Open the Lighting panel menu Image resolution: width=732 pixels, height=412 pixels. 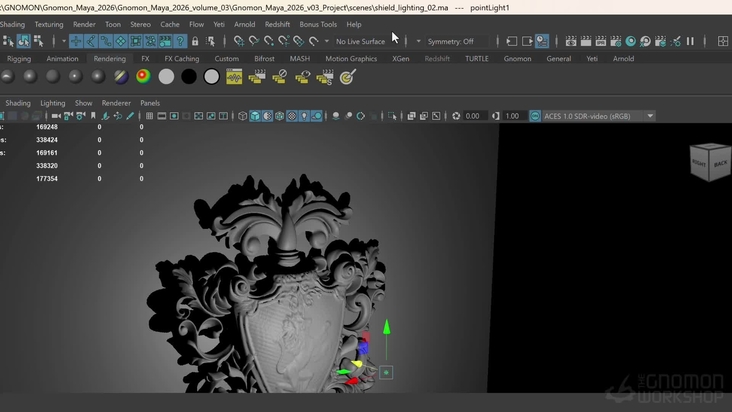click(x=52, y=103)
